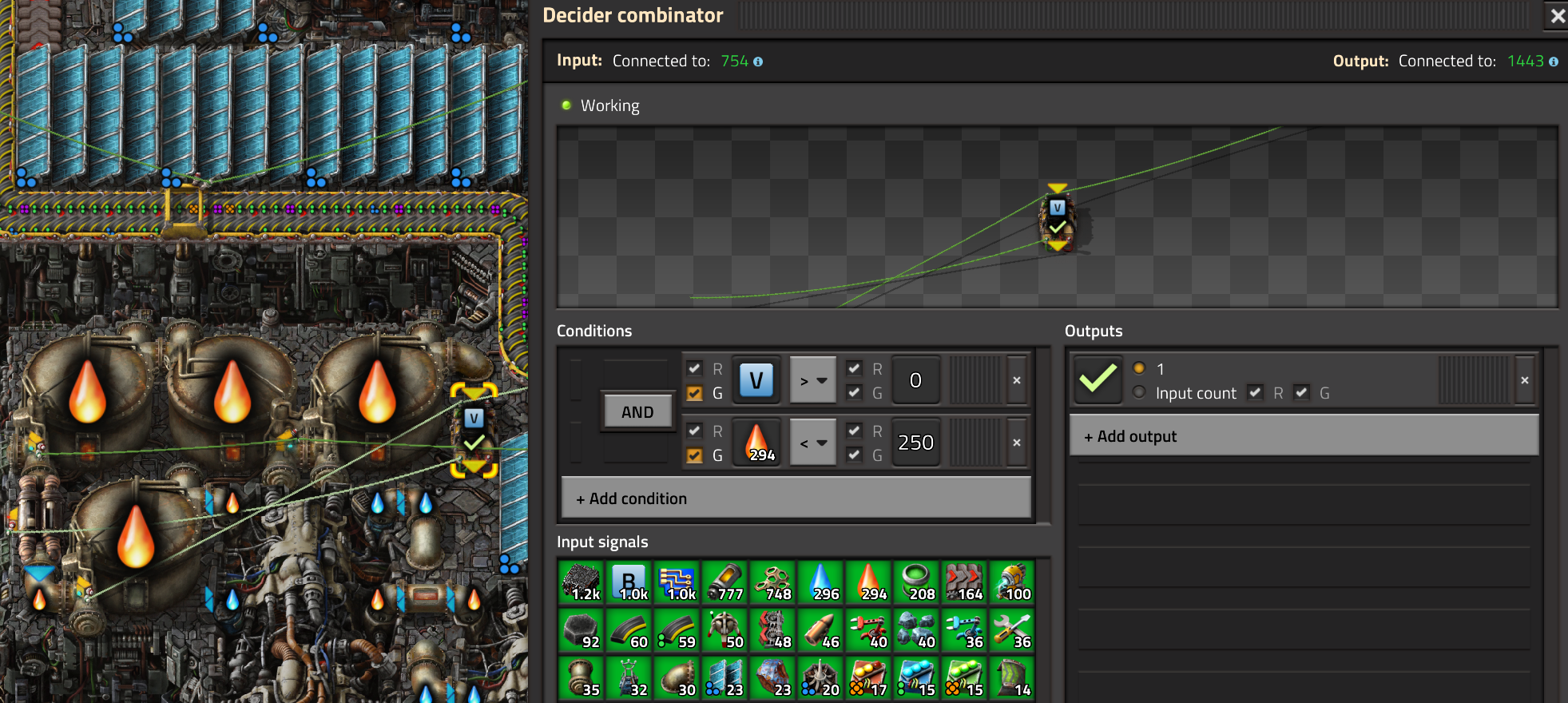Choose the green checkmark output signal slot
This screenshot has width=1568, height=703.
[x=1098, y=379]
